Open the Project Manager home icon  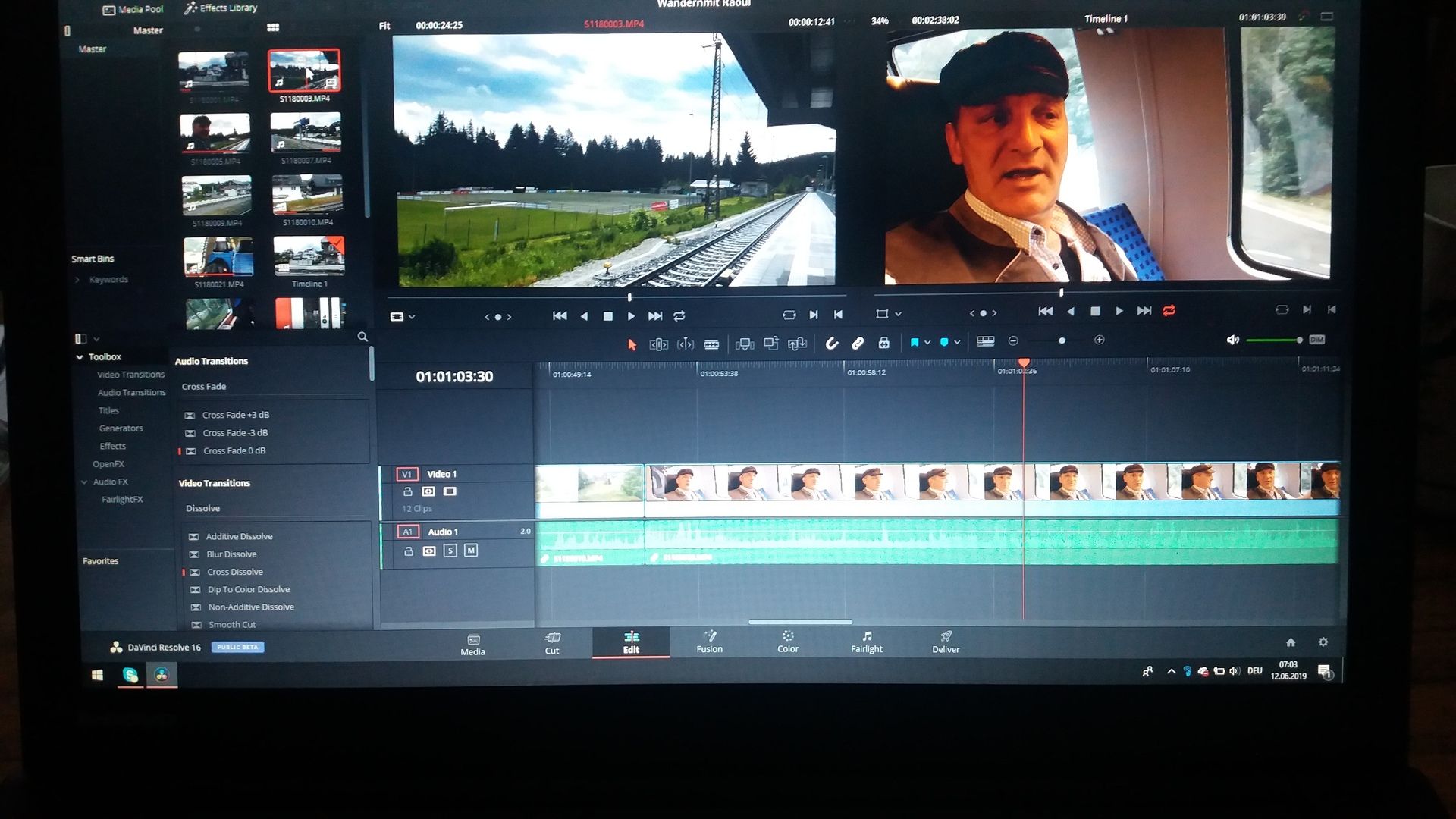1291,642
